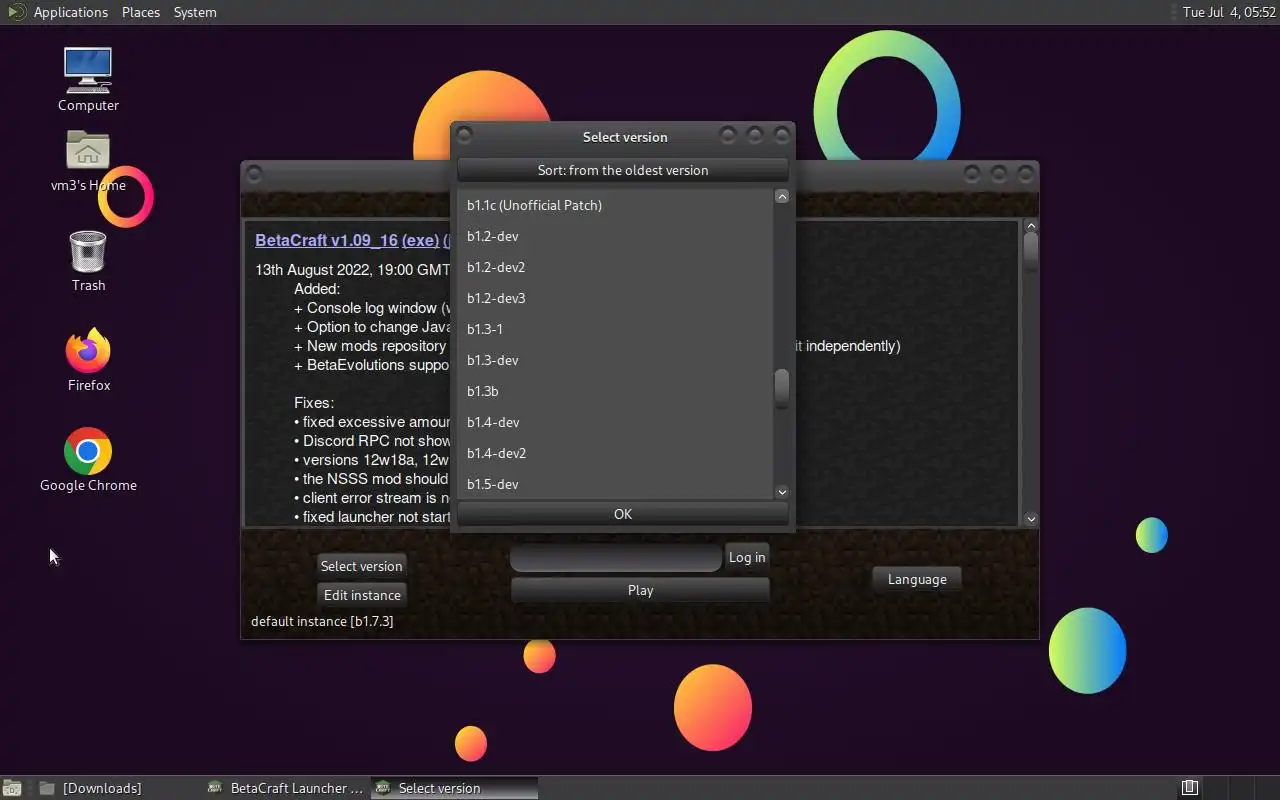Click changelog scroll down arrow in launcher
1280x800 pixels.
[1031, 519]
